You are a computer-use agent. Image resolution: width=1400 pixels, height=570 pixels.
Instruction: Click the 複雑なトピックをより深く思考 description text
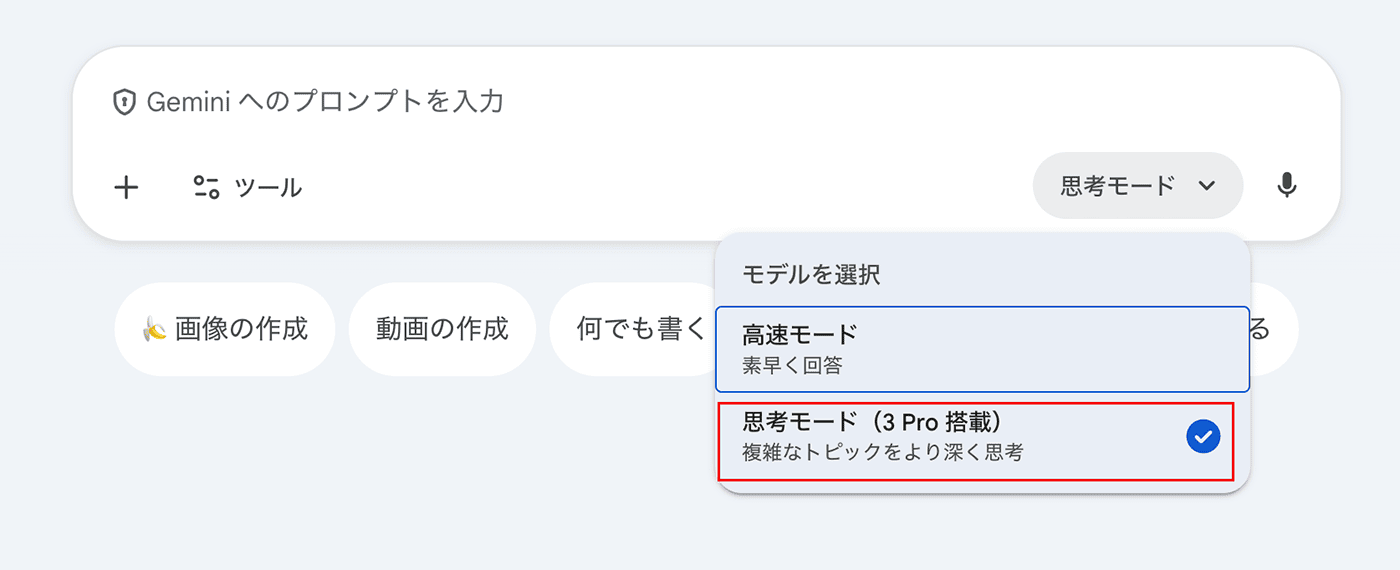click(882, 452)
